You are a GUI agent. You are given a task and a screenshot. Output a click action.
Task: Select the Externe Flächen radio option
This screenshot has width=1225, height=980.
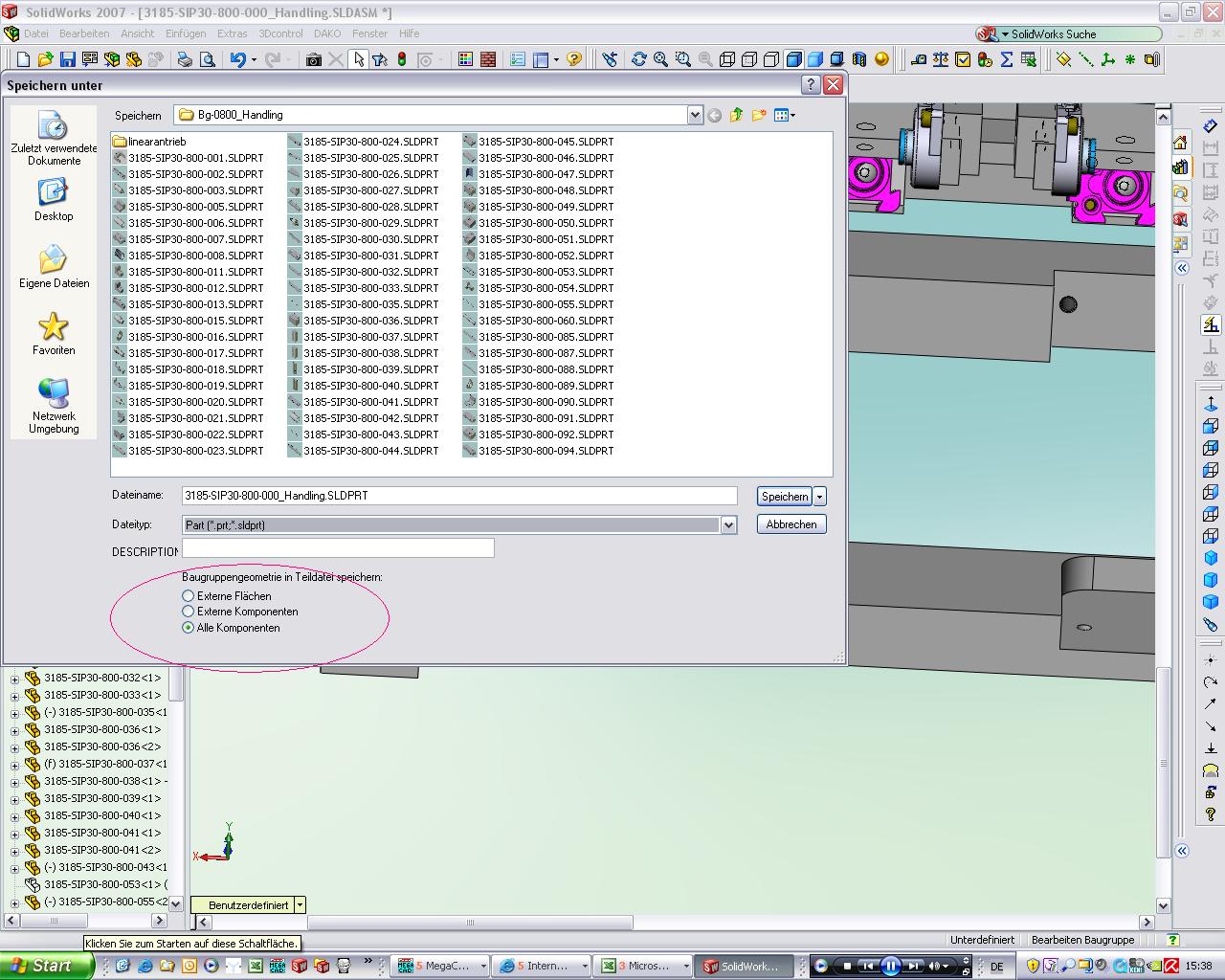click(189, 595)
